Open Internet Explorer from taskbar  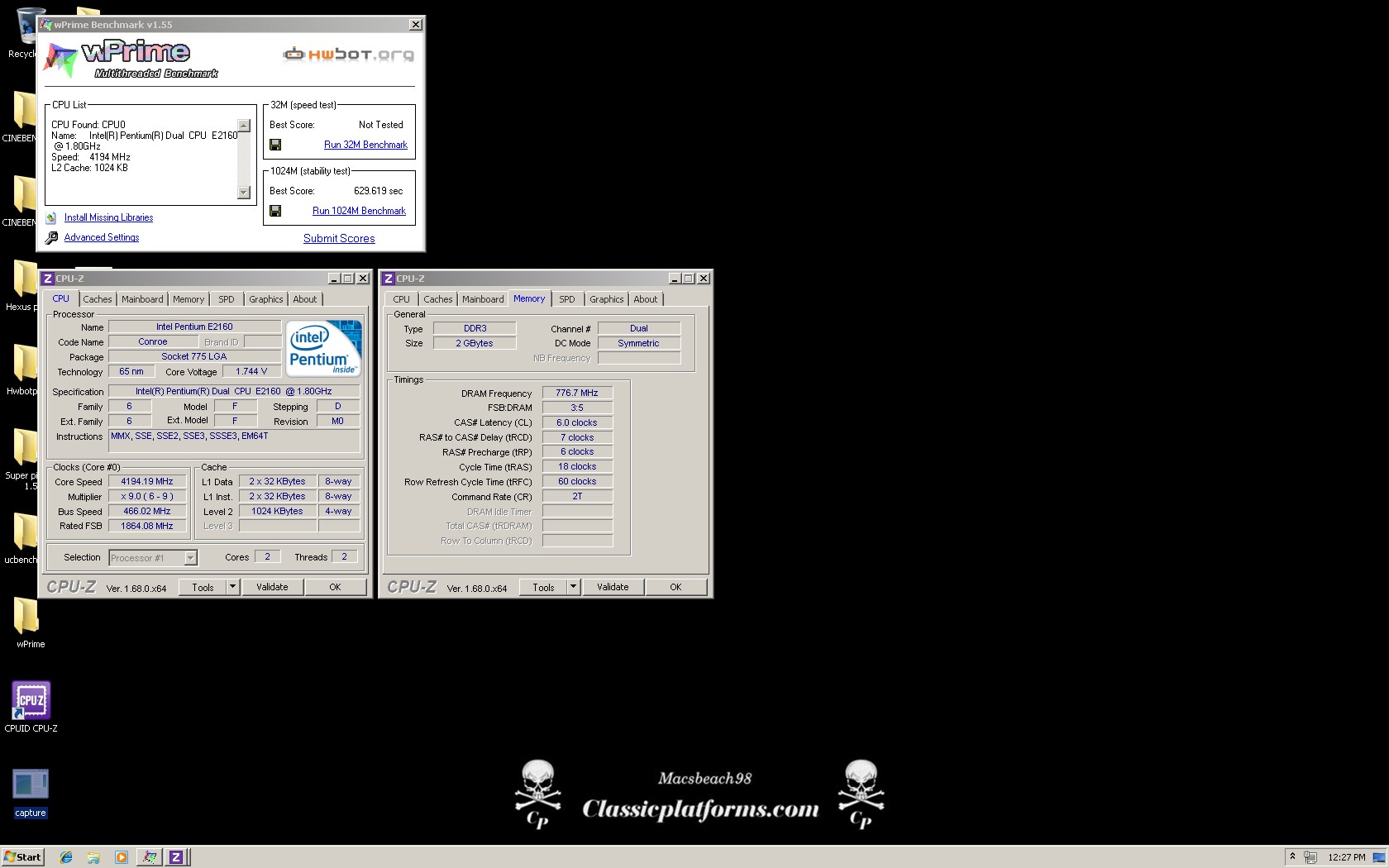[x=66, y=857]
